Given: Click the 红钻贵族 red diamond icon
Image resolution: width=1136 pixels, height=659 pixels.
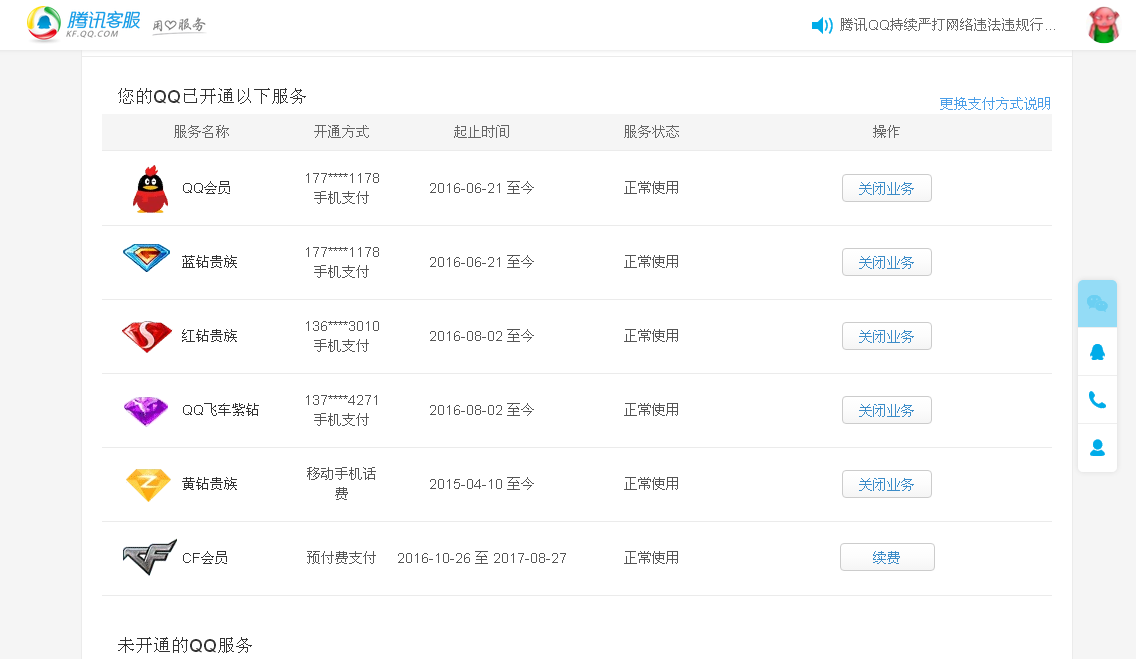Looking at the screenshot, I should (146, 336).
